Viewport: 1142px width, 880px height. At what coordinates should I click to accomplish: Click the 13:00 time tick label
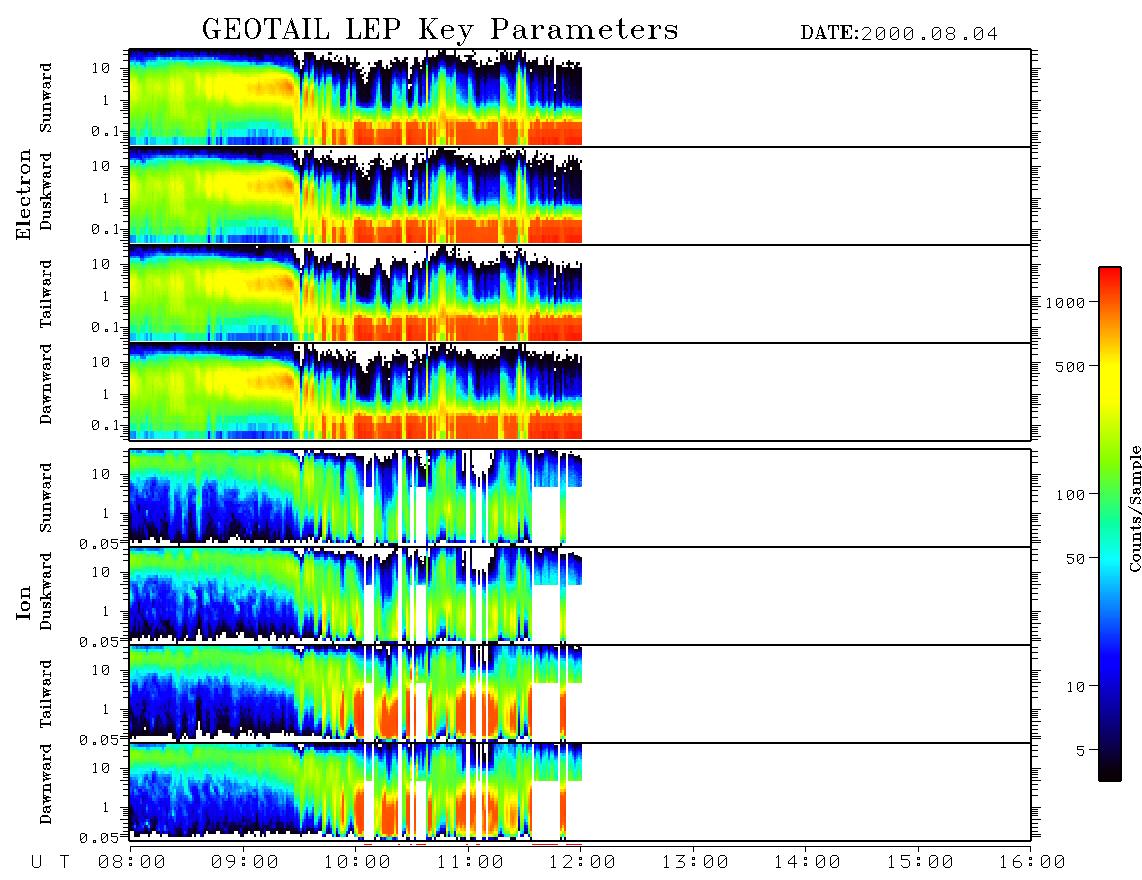tap(694, 863)
